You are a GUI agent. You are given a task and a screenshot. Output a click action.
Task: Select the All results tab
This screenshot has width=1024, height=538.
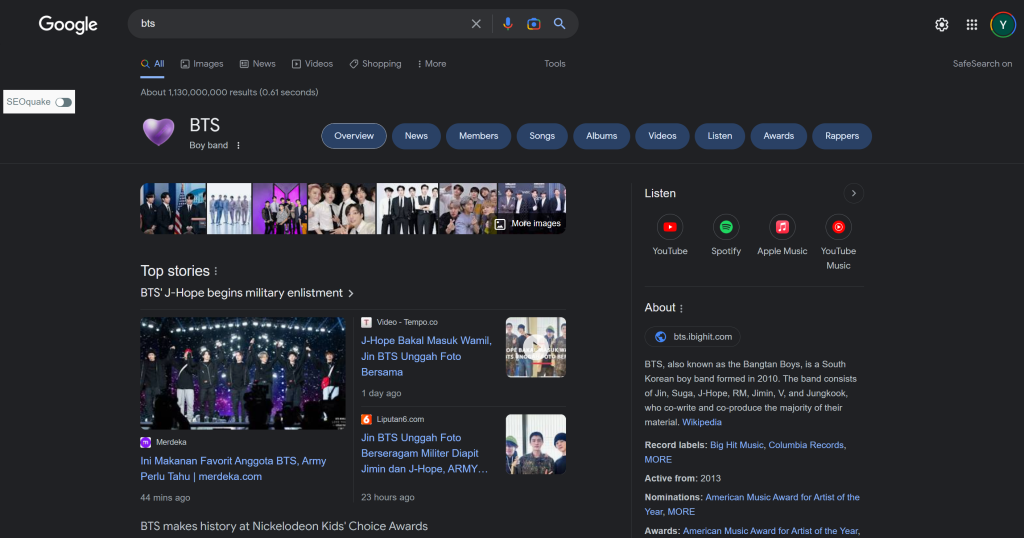(x=152, y=64)
